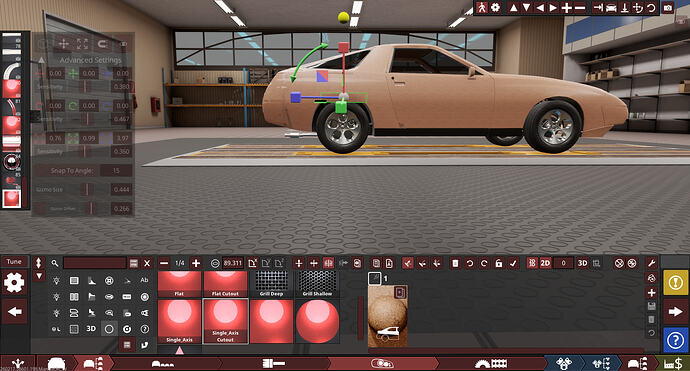Select the scale gizmo mode icon
690x371 pixels.
pyautogui.click(x=83, y=44)
